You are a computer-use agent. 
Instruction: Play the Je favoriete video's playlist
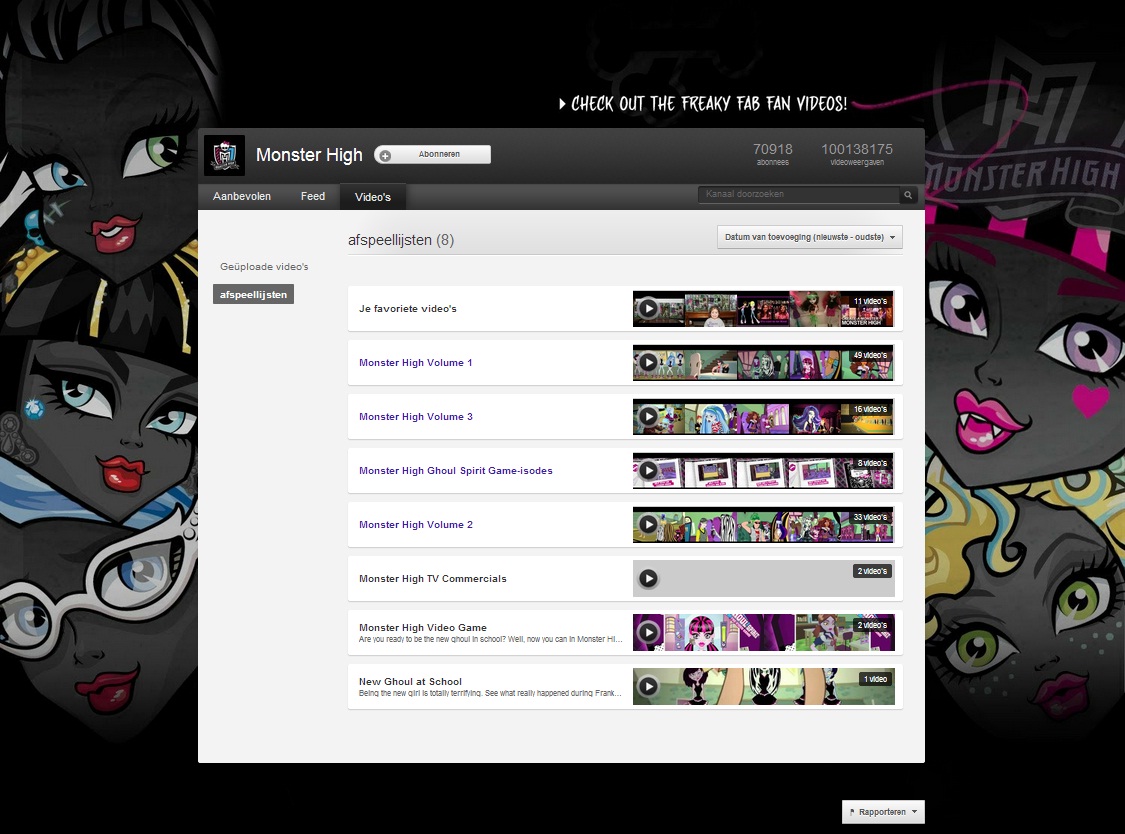pyautogui.click(x=648, y=309)
